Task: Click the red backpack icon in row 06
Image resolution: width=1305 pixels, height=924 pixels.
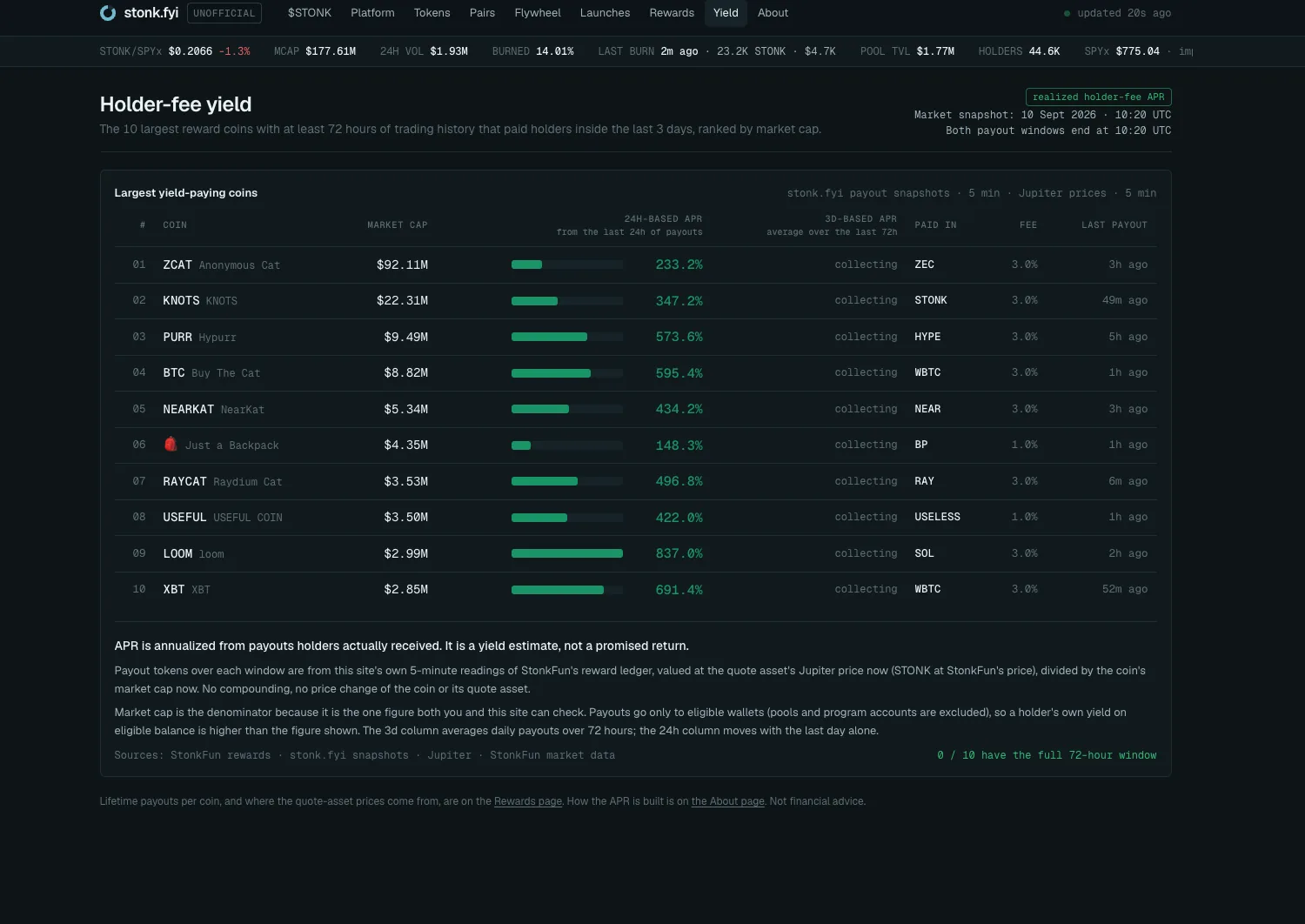Action: 171,445
